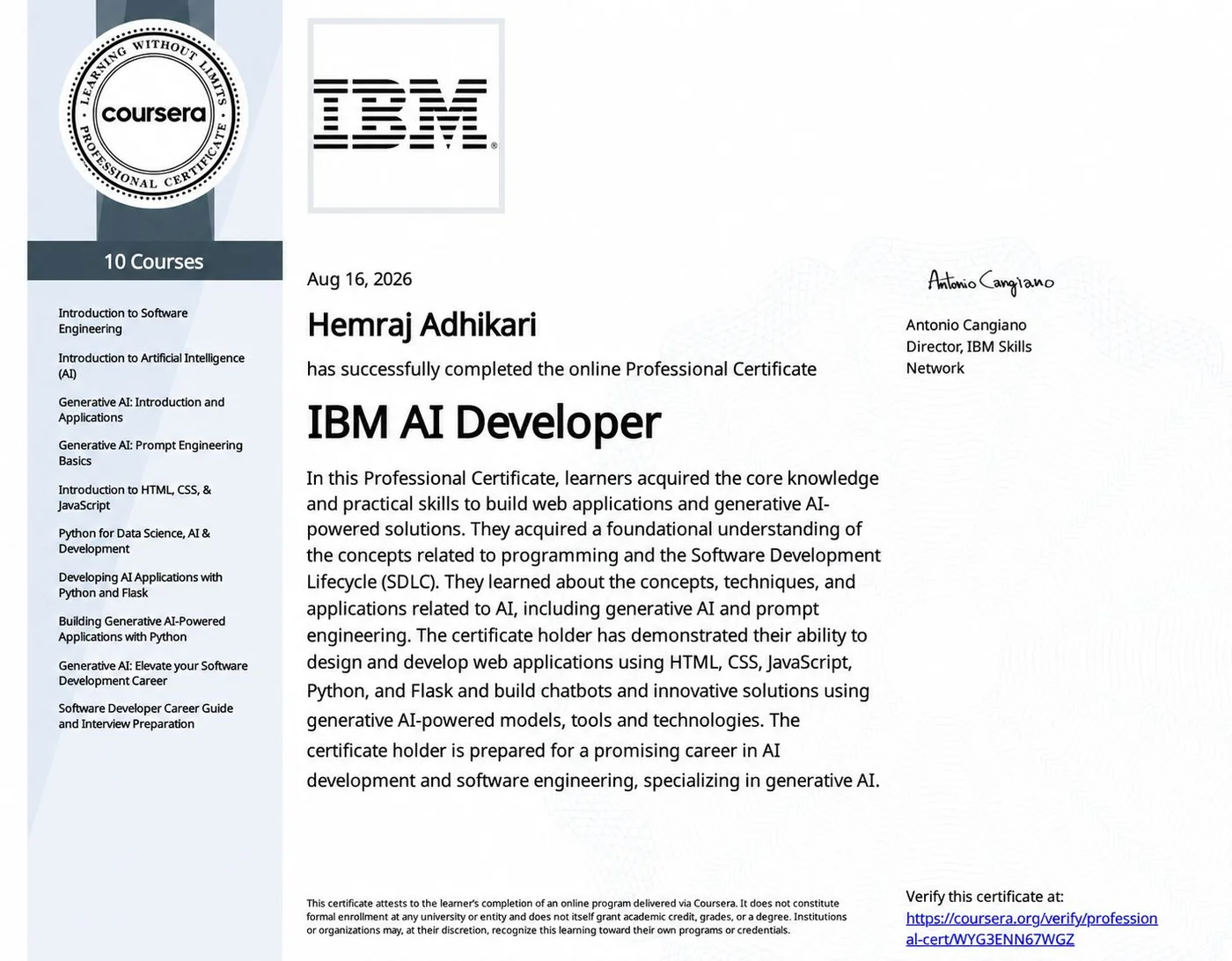This screenshot has height=961, width=1232.
Task: Select 'Generative AI: Introduction and Applications' course
Action: point(142,410)
